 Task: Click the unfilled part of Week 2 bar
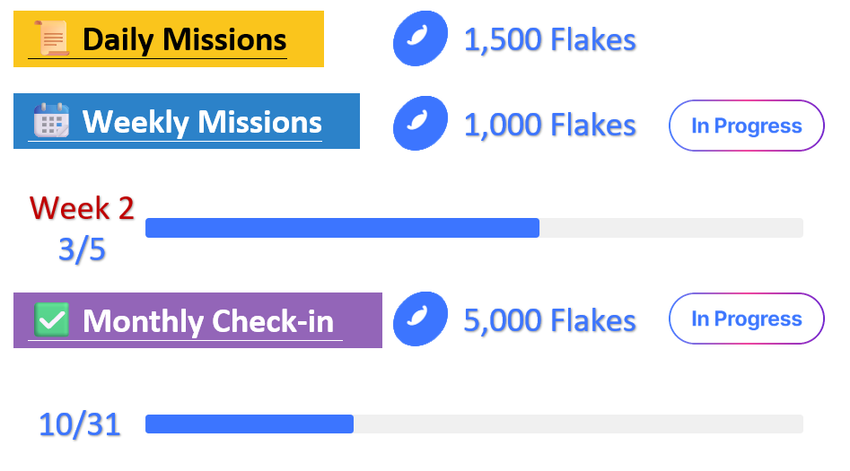coord(671,228)
